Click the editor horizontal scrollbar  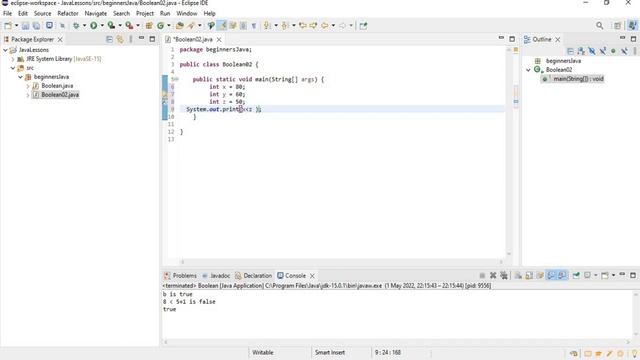coord(342,262)
